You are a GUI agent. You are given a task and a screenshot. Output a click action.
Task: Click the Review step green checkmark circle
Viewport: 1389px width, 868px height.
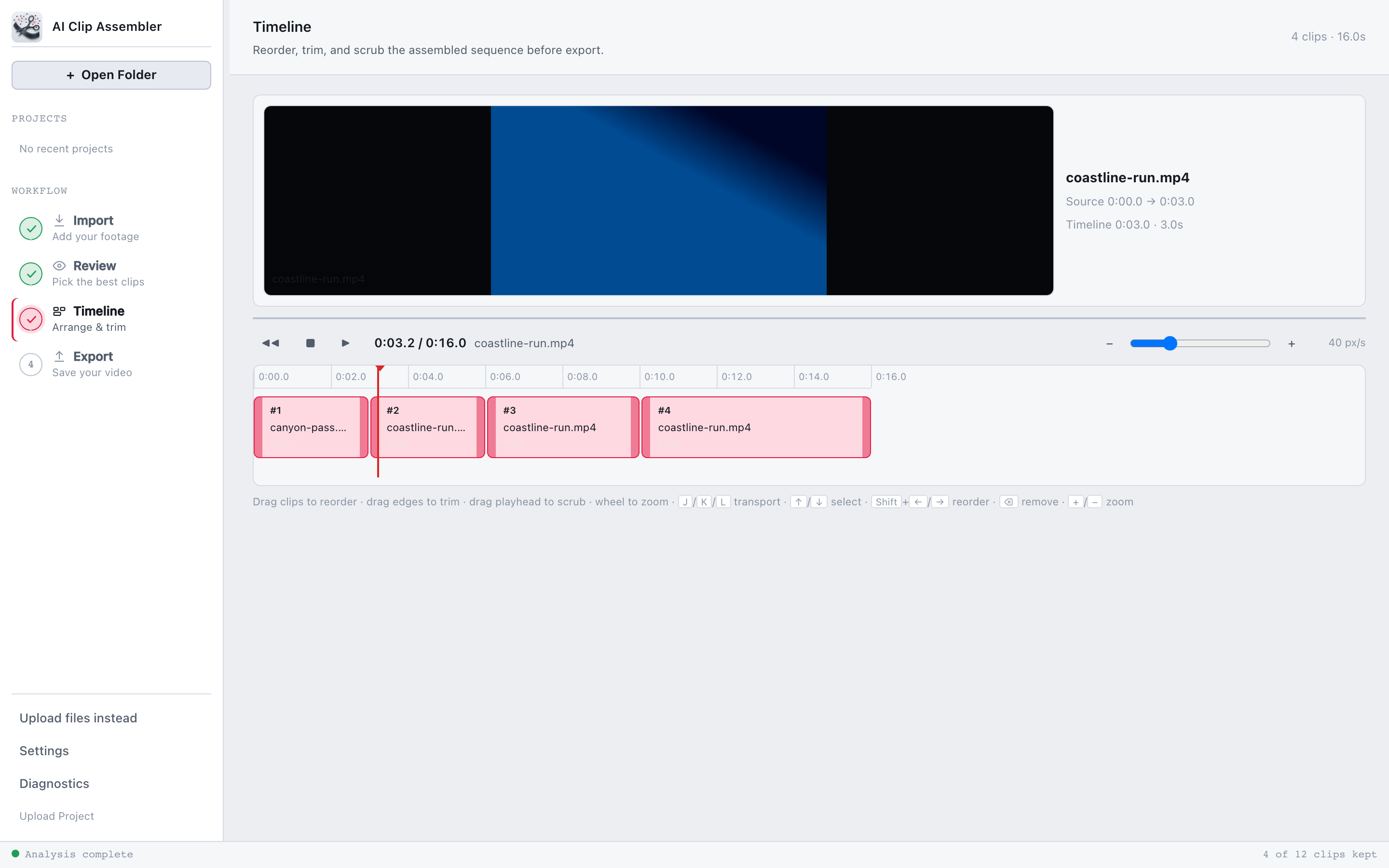(31, 274)
